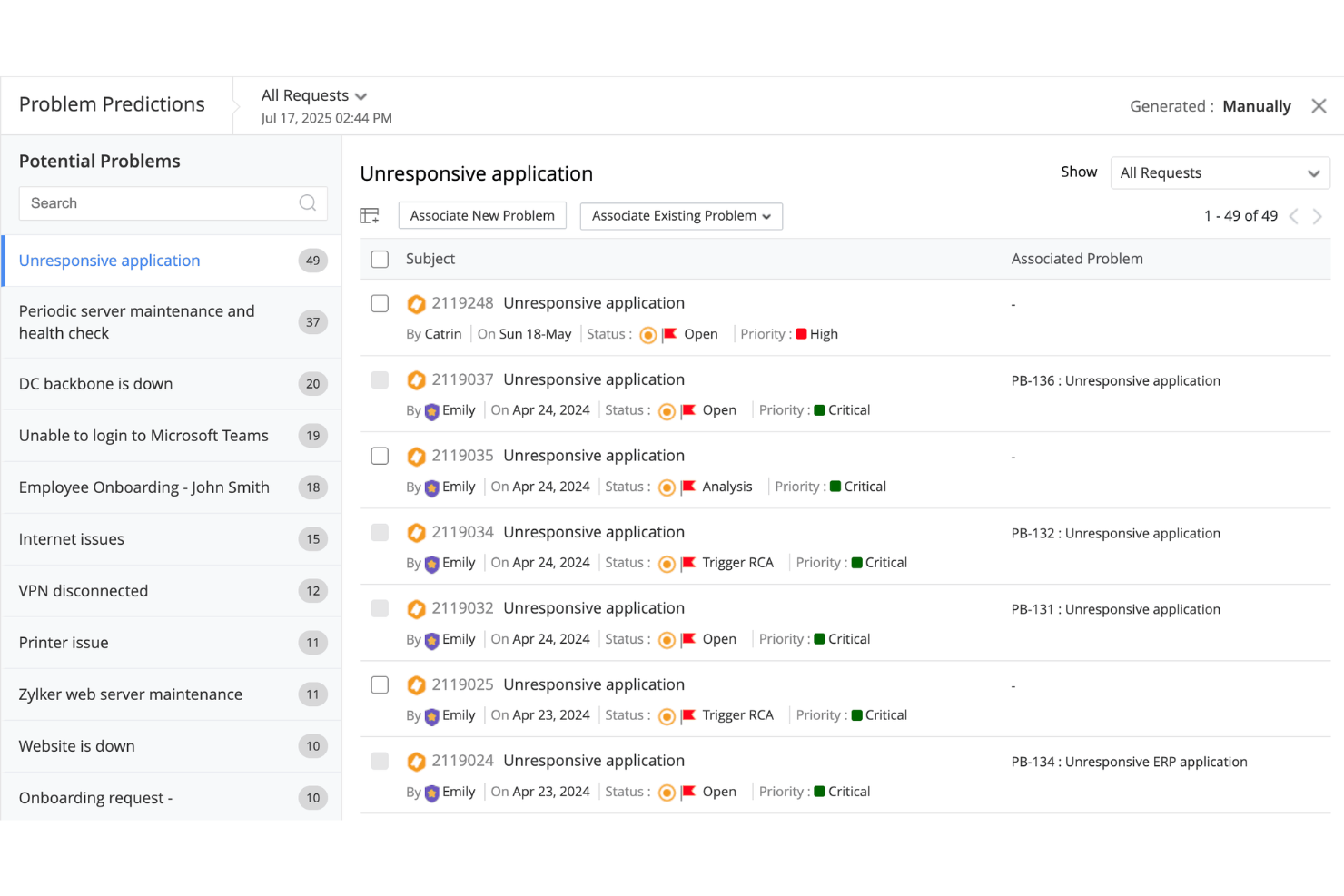Check the checkbox for request 2119248
Screen dimensions: 1344x896
(x=380, y=303)
